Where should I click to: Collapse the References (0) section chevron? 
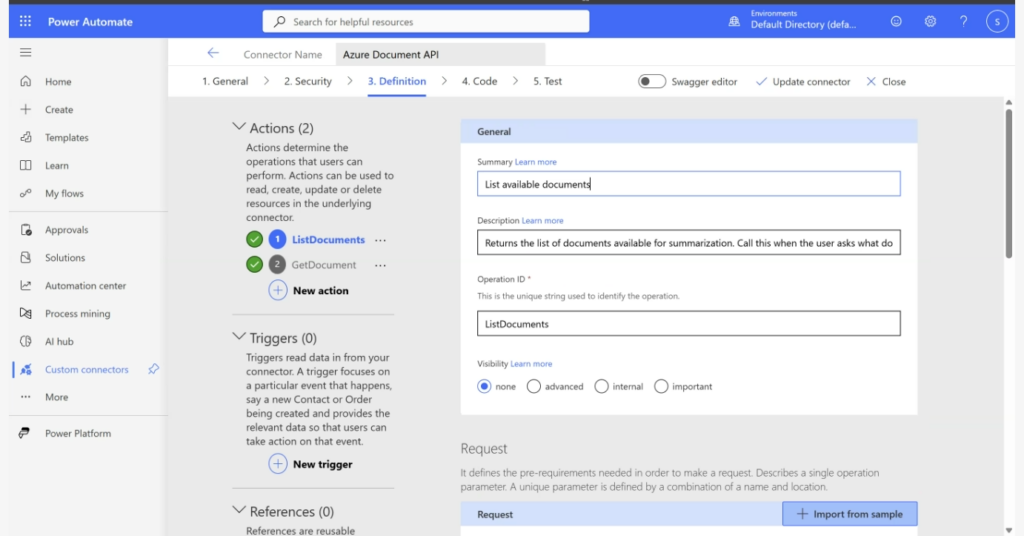239,511
